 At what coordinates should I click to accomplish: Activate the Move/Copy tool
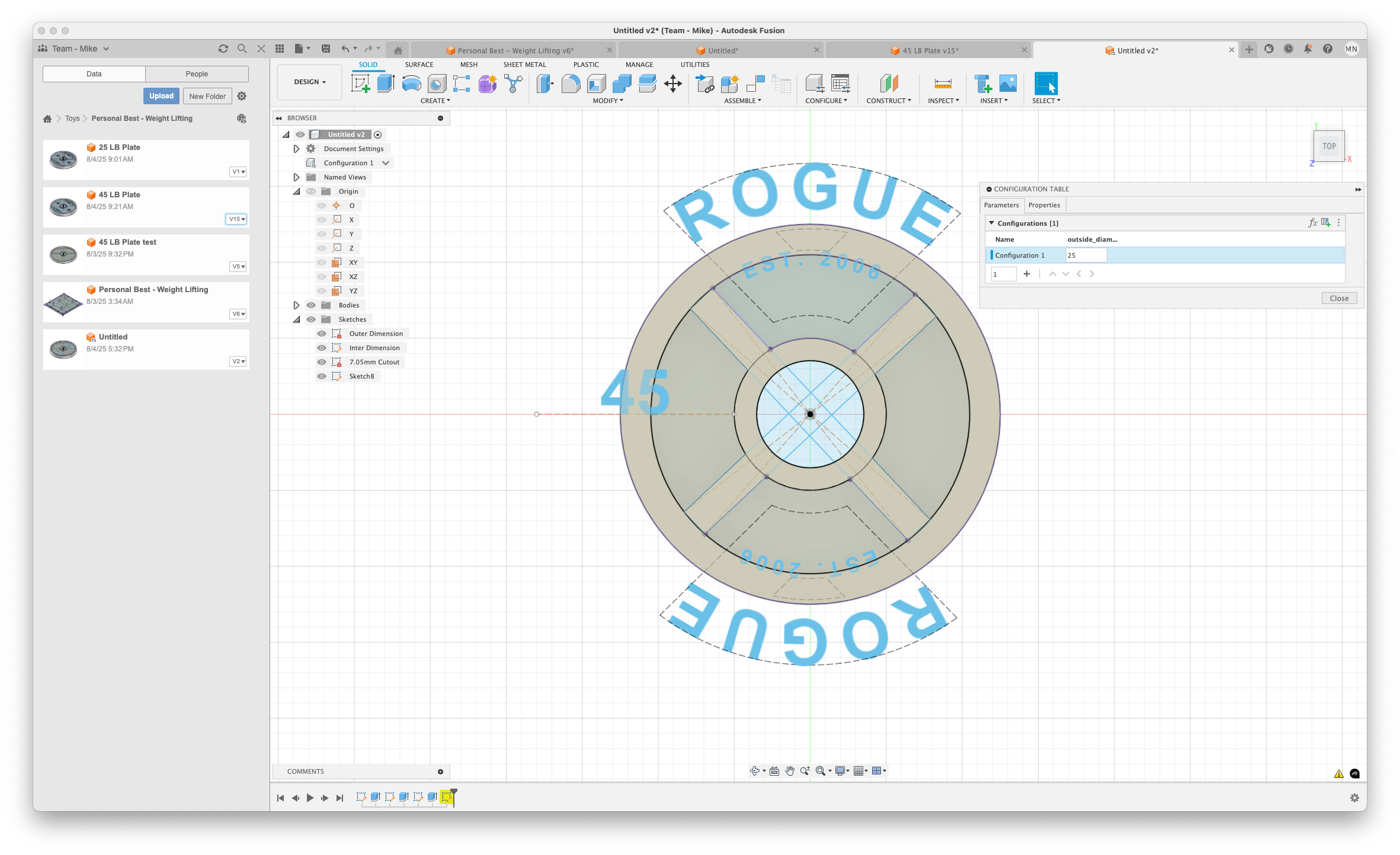click(674, 84)
